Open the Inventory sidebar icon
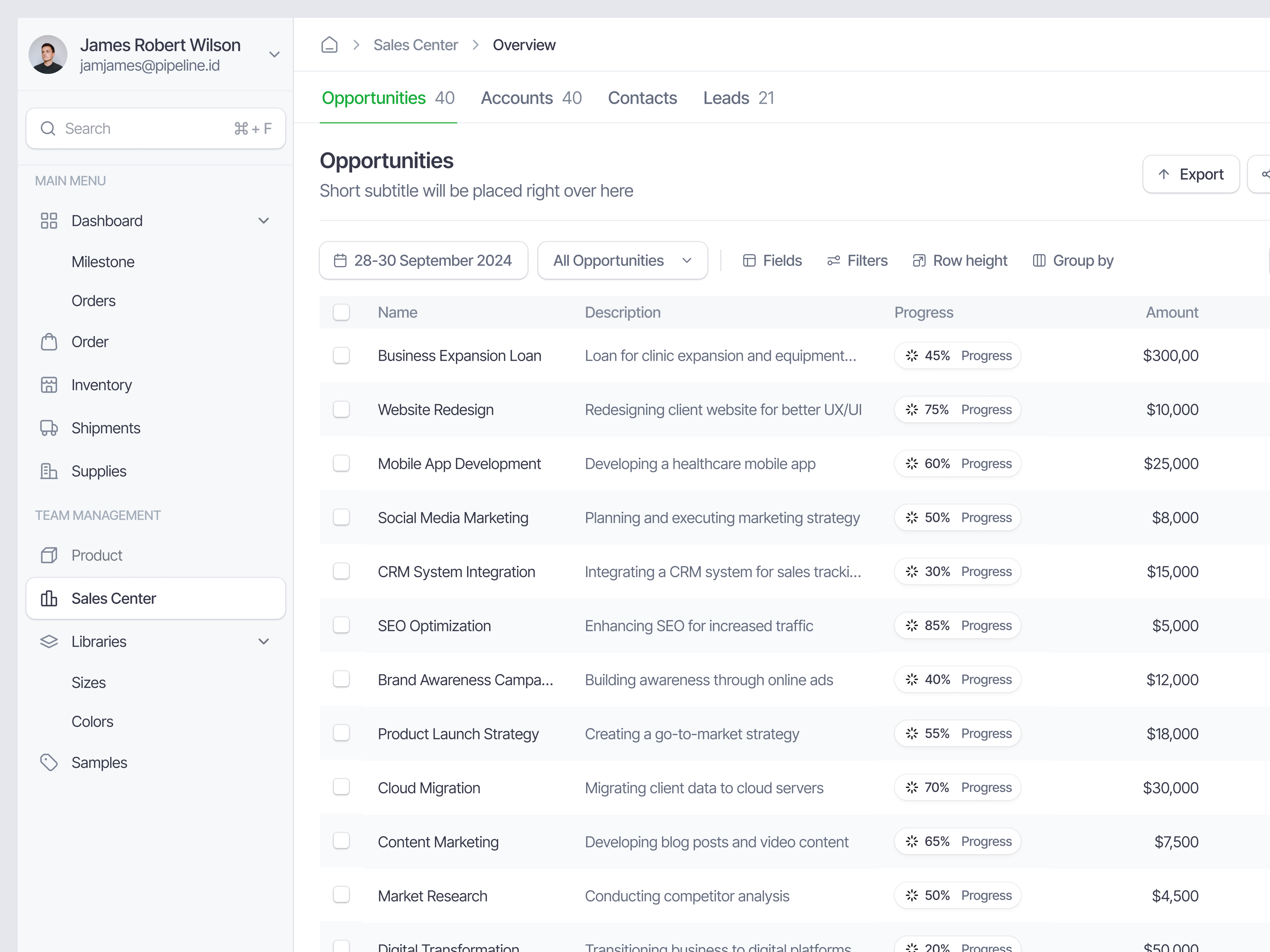 pyautogui.click(x=49, y=385)
